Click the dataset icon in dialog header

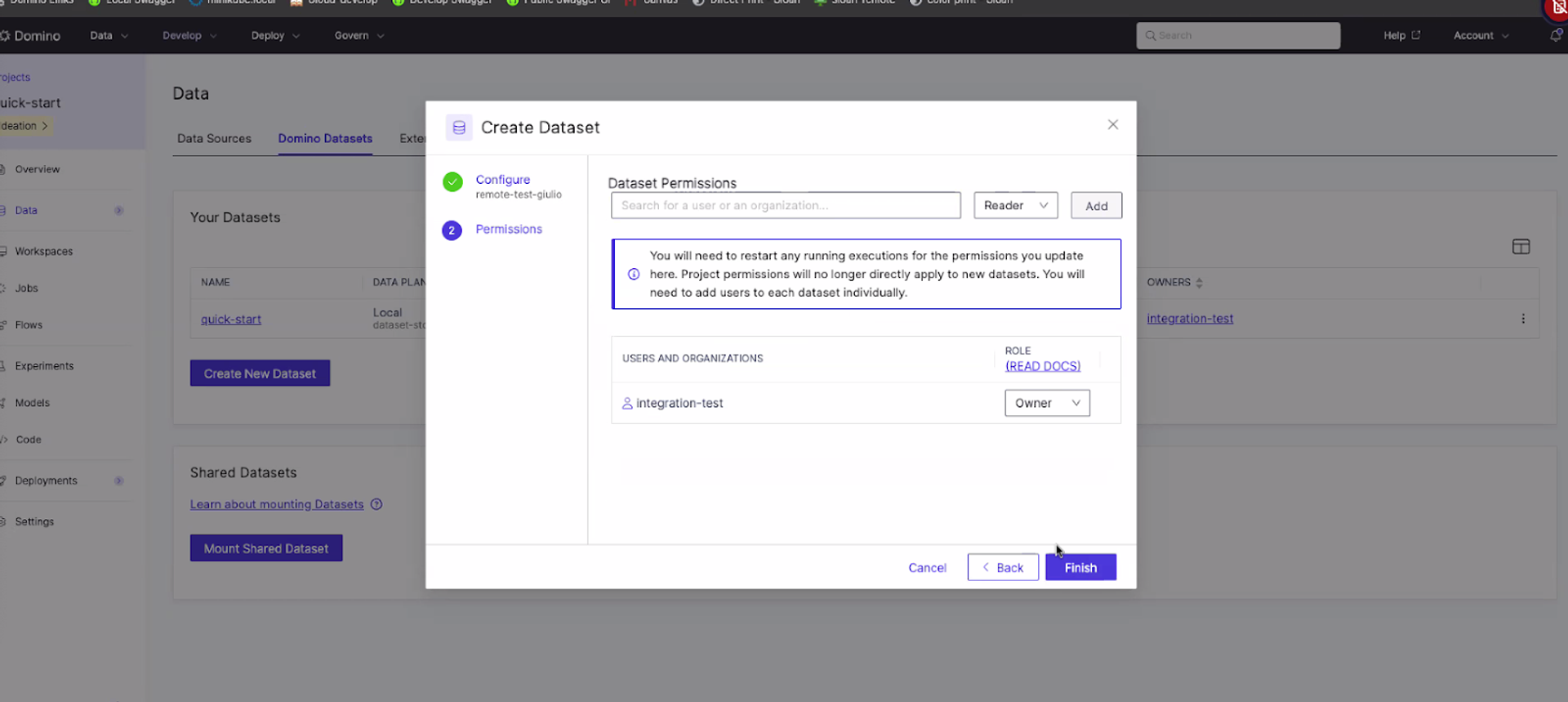tap(459, 127)
